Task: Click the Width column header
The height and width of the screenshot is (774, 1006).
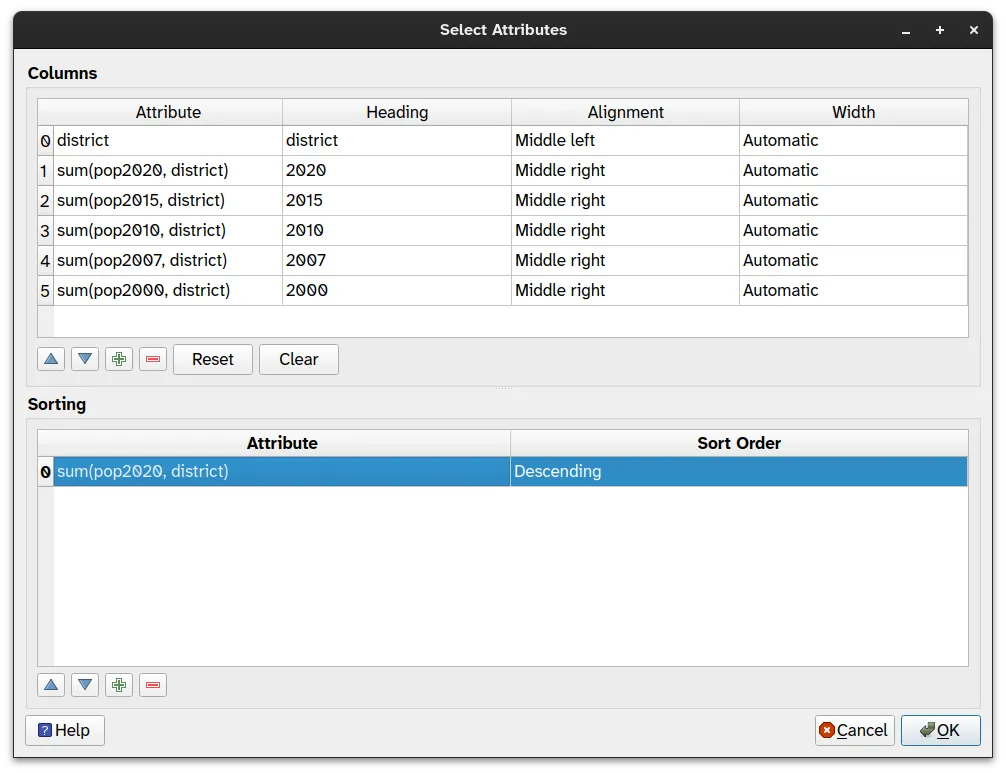Action: coord(853,112)
